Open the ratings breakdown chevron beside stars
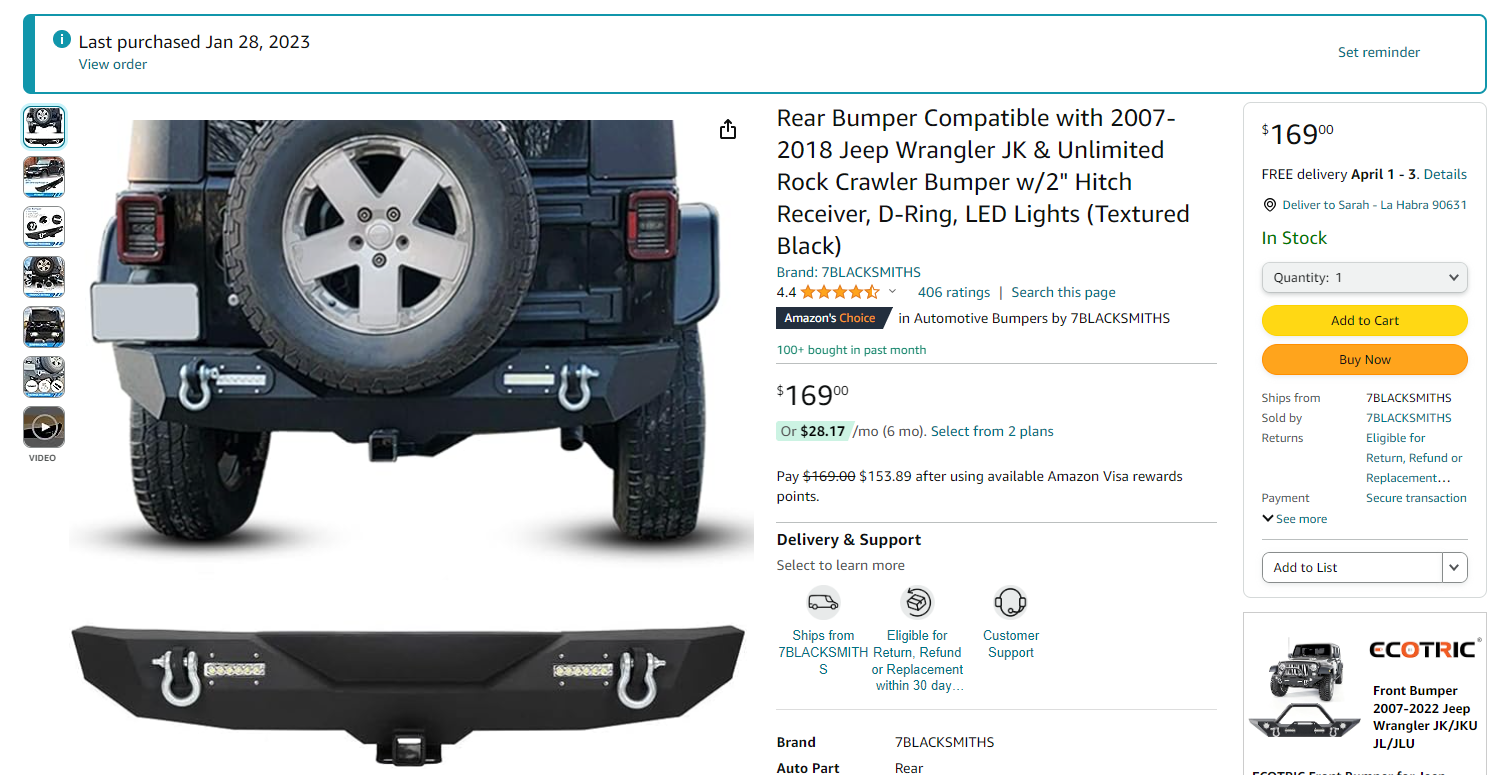The image size is (1498, 775). click(x=892, y=292)
